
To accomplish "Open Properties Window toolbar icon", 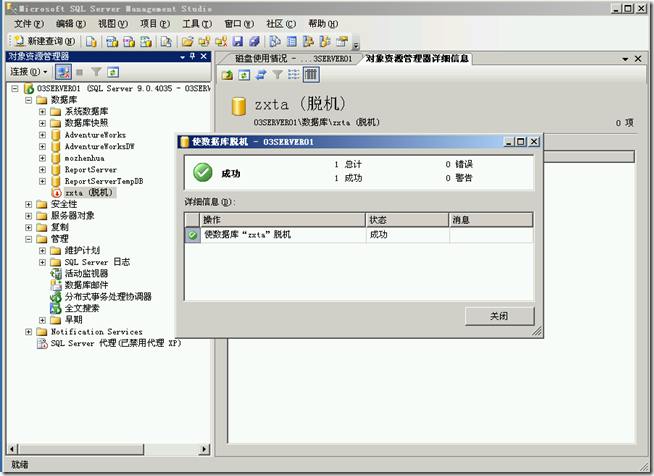I will (x=342, y=41).
